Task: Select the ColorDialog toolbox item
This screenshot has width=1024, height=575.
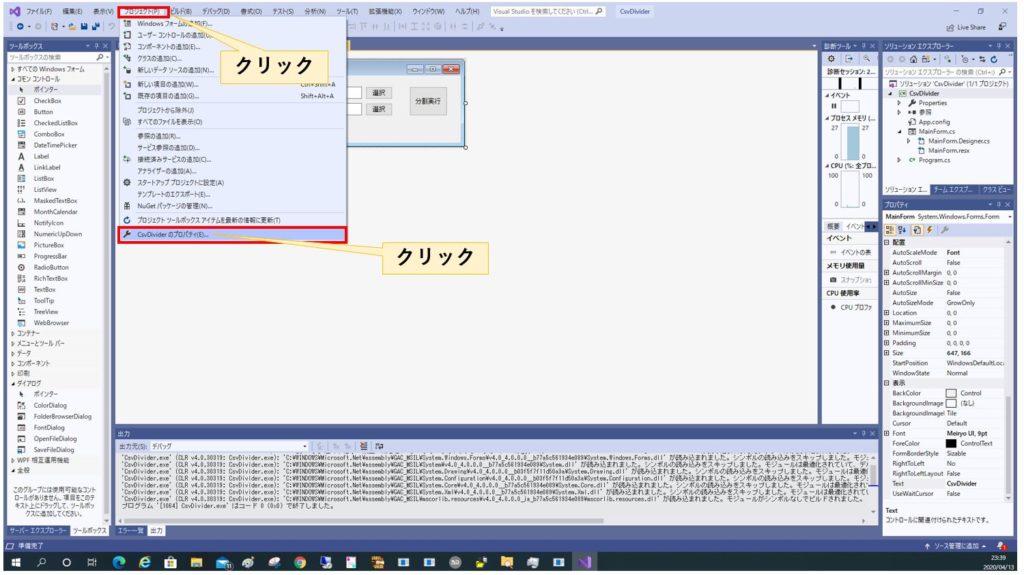Action: pyautogui.click(x=50, y=406)
